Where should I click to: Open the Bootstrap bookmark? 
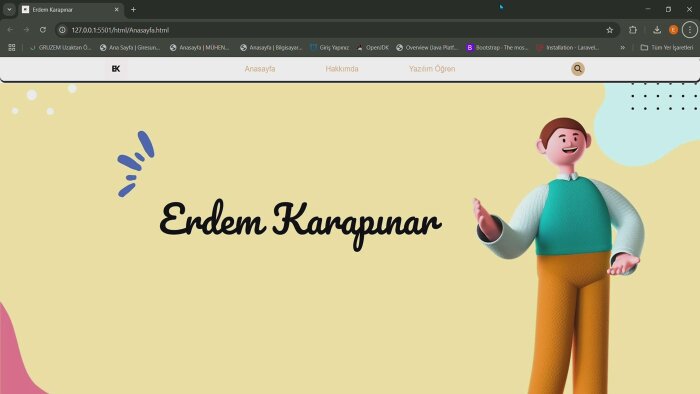coord(497,47)
